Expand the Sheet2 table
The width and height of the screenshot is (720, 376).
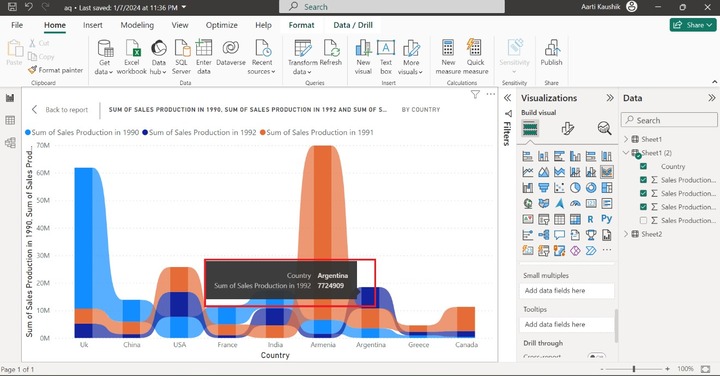coord(626,234)
